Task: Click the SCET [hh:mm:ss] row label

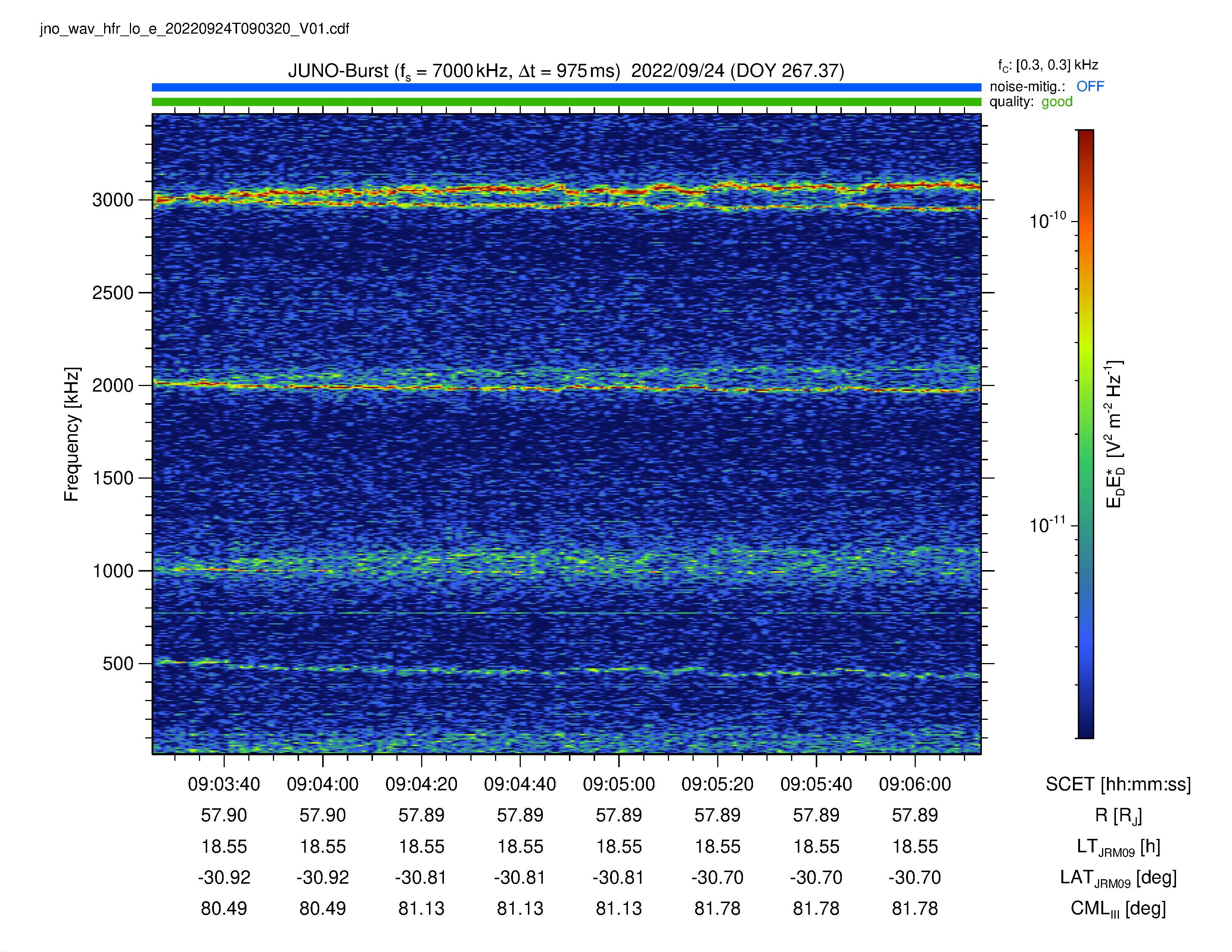Action: coord(1118,784)
